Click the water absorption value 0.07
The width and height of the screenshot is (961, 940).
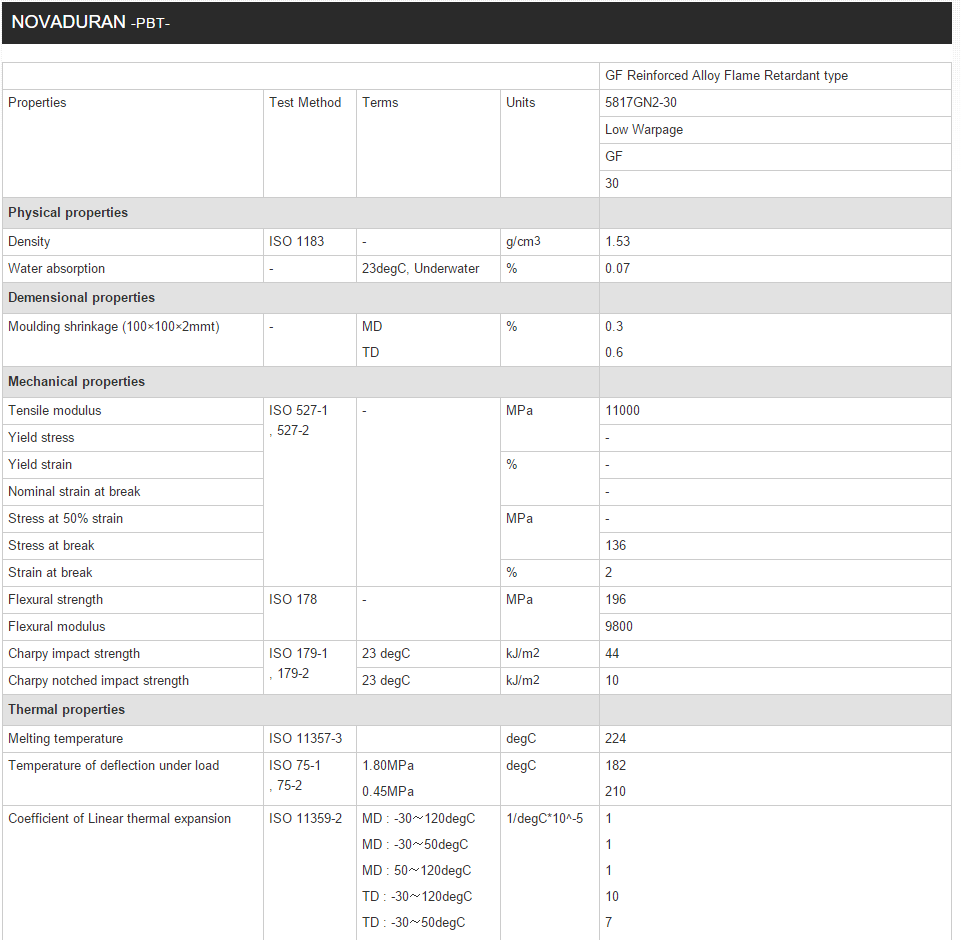click(x=617, y=268)
